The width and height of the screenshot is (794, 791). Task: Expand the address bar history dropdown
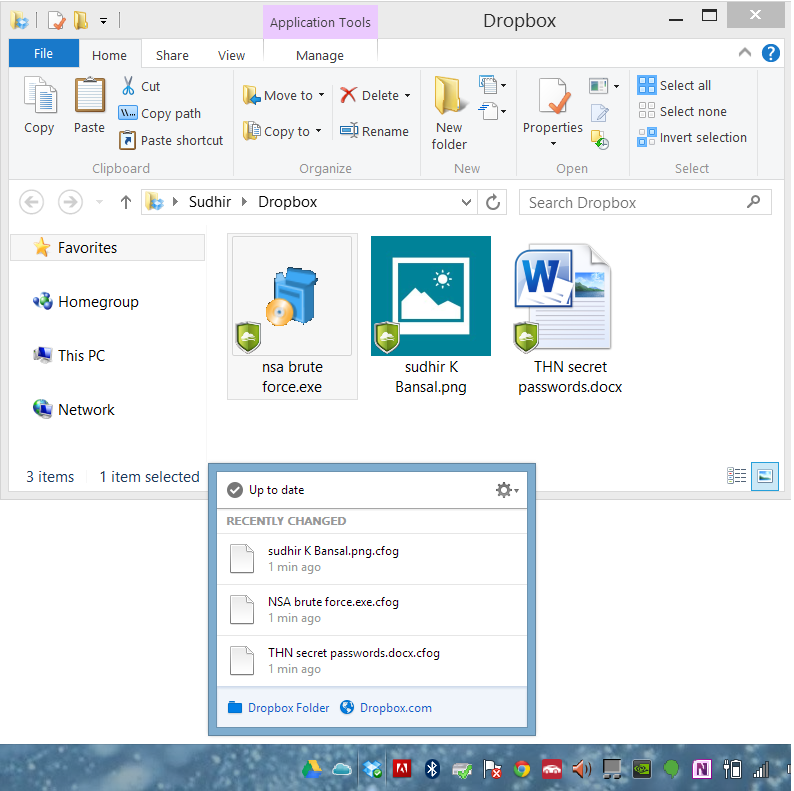tap(466, 203)
